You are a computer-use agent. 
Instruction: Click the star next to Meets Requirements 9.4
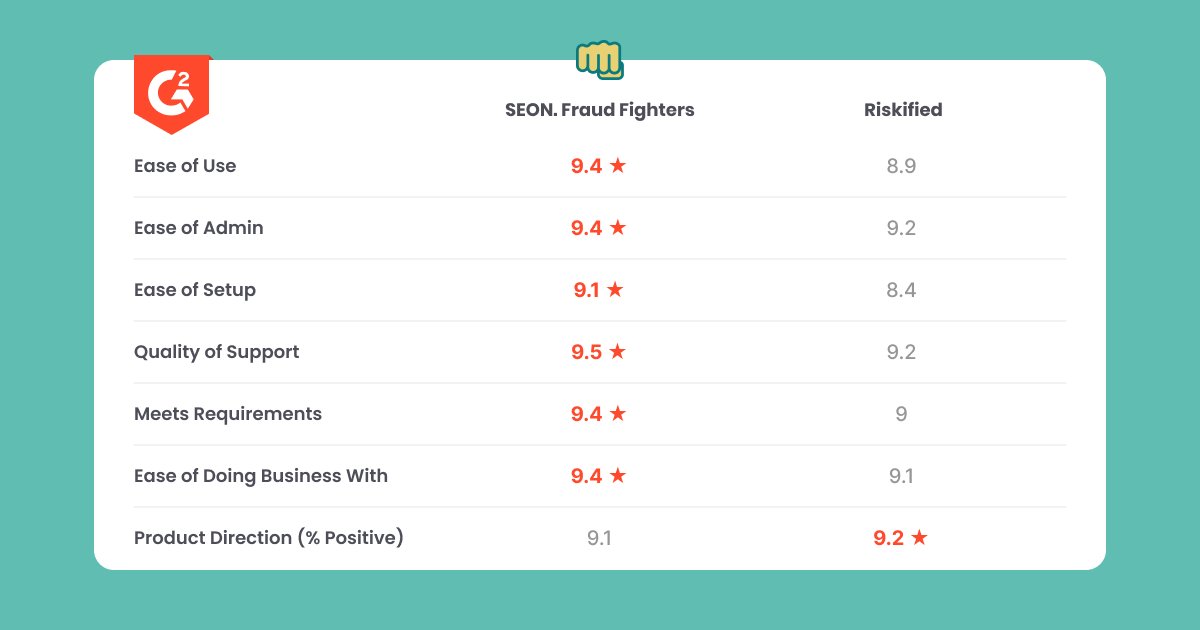tap(618, 413)
